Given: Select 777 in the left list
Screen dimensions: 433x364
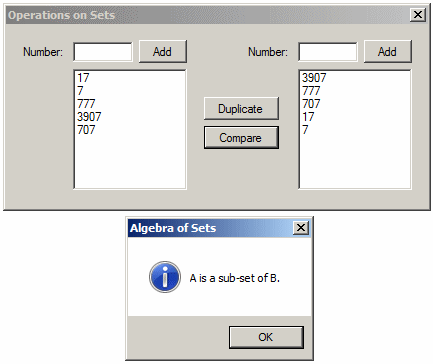Looking at the screenshot, I should point(86,104).
